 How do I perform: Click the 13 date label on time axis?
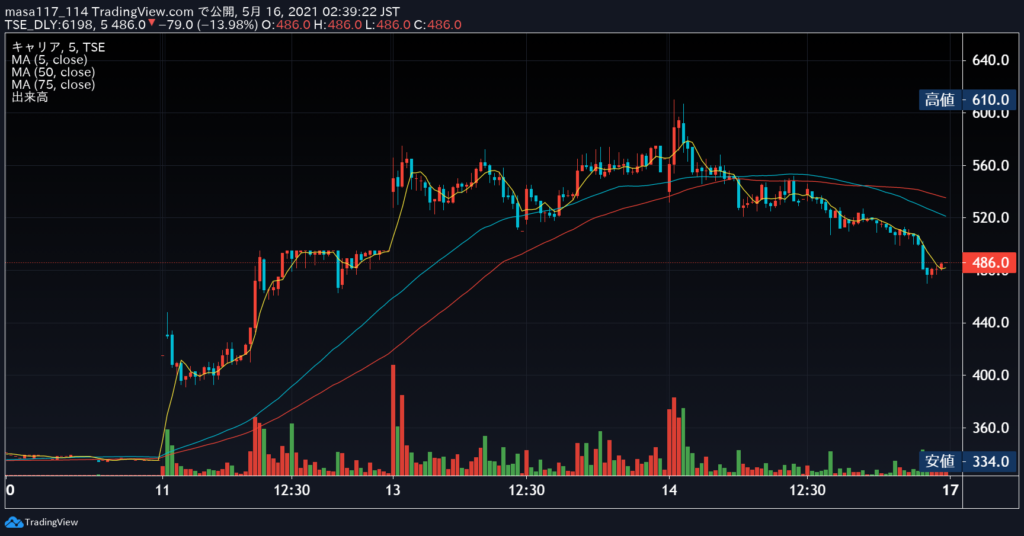pos(392,490)
